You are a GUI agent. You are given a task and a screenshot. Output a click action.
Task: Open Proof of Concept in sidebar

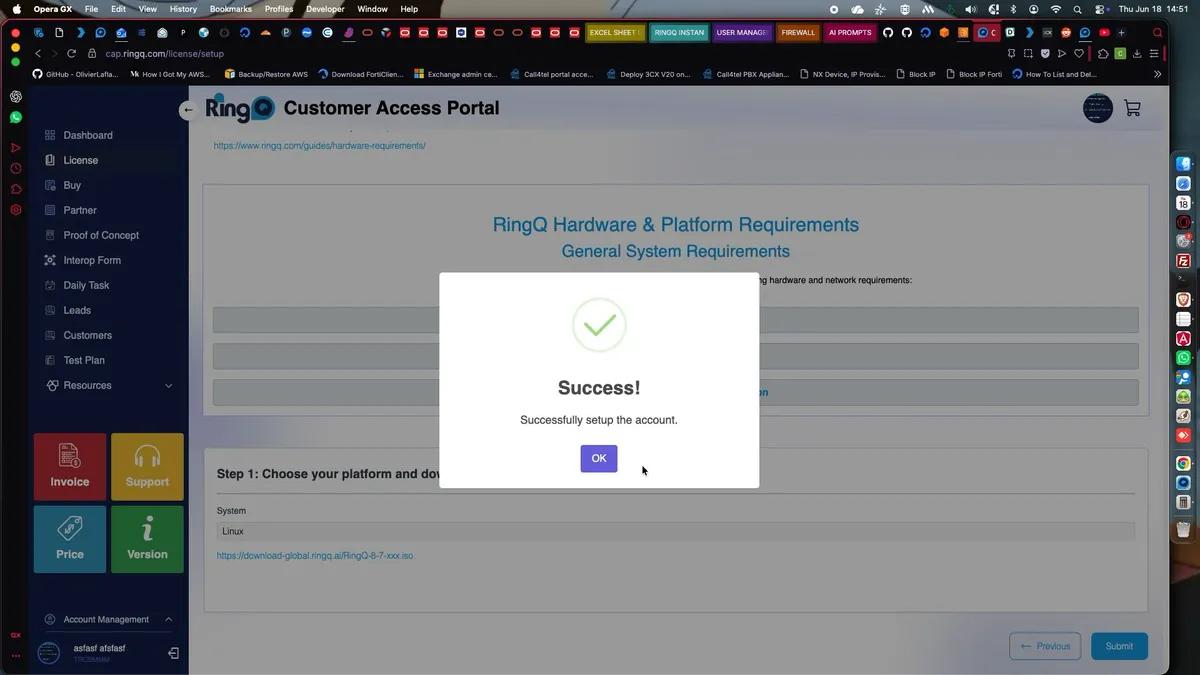point(101,235)
